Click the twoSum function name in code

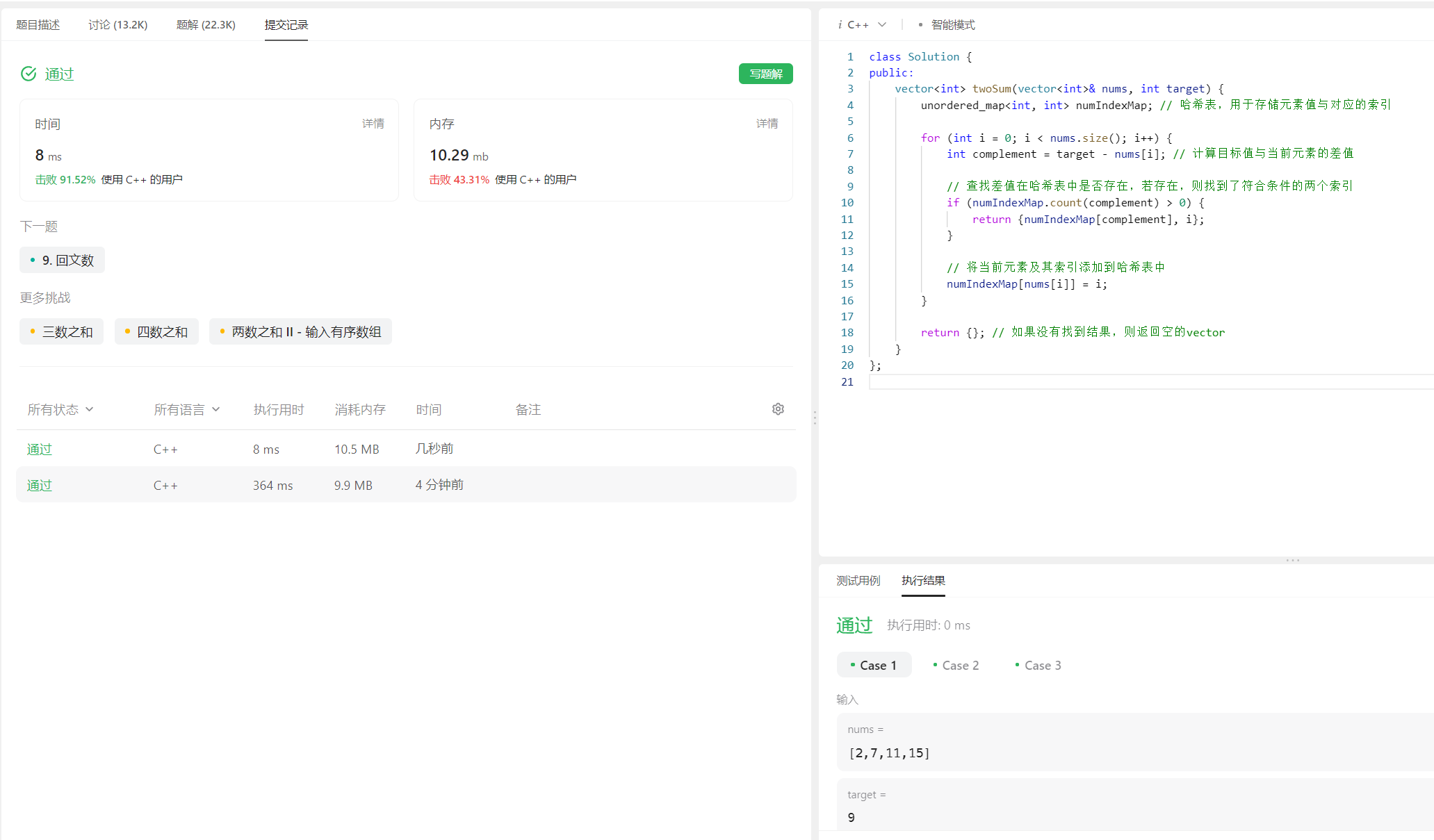click(991, 89)
